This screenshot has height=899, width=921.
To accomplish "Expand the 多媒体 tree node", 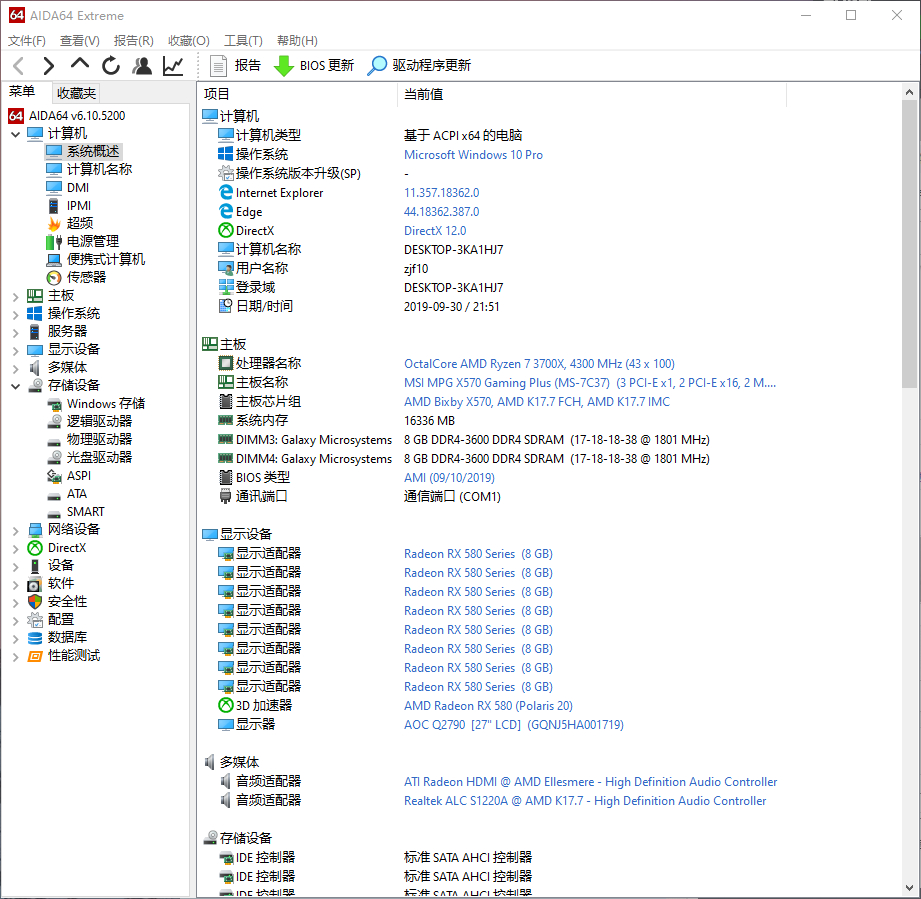I will (x=15, y=368).
